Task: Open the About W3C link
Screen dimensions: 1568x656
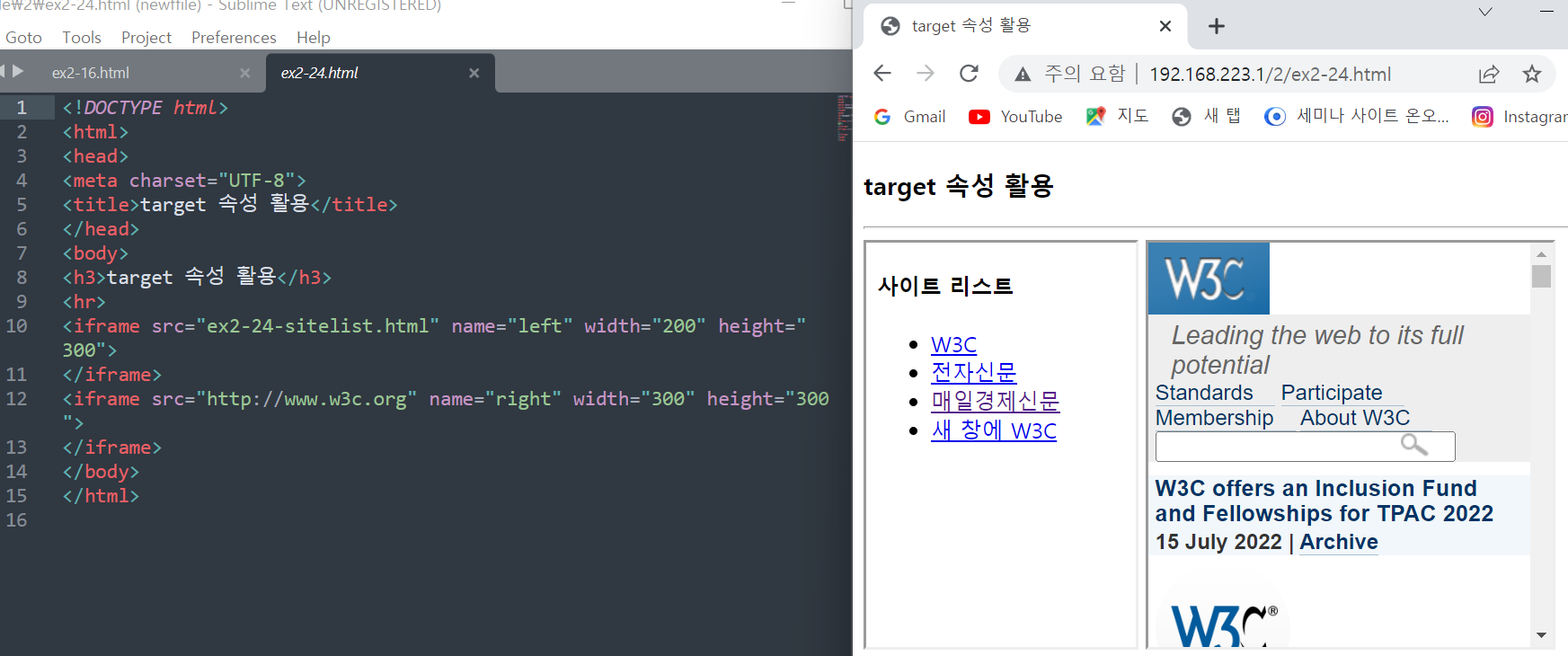Action: coord(1355,418)
